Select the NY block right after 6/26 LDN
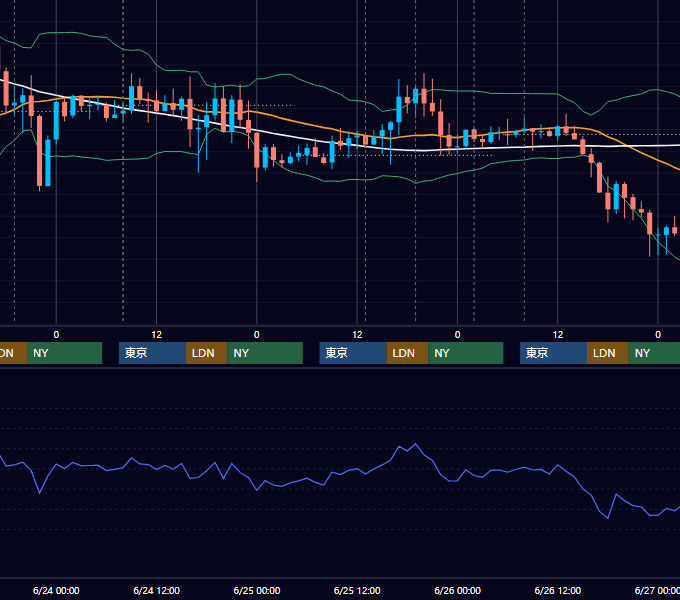 (x=654, y=353)
